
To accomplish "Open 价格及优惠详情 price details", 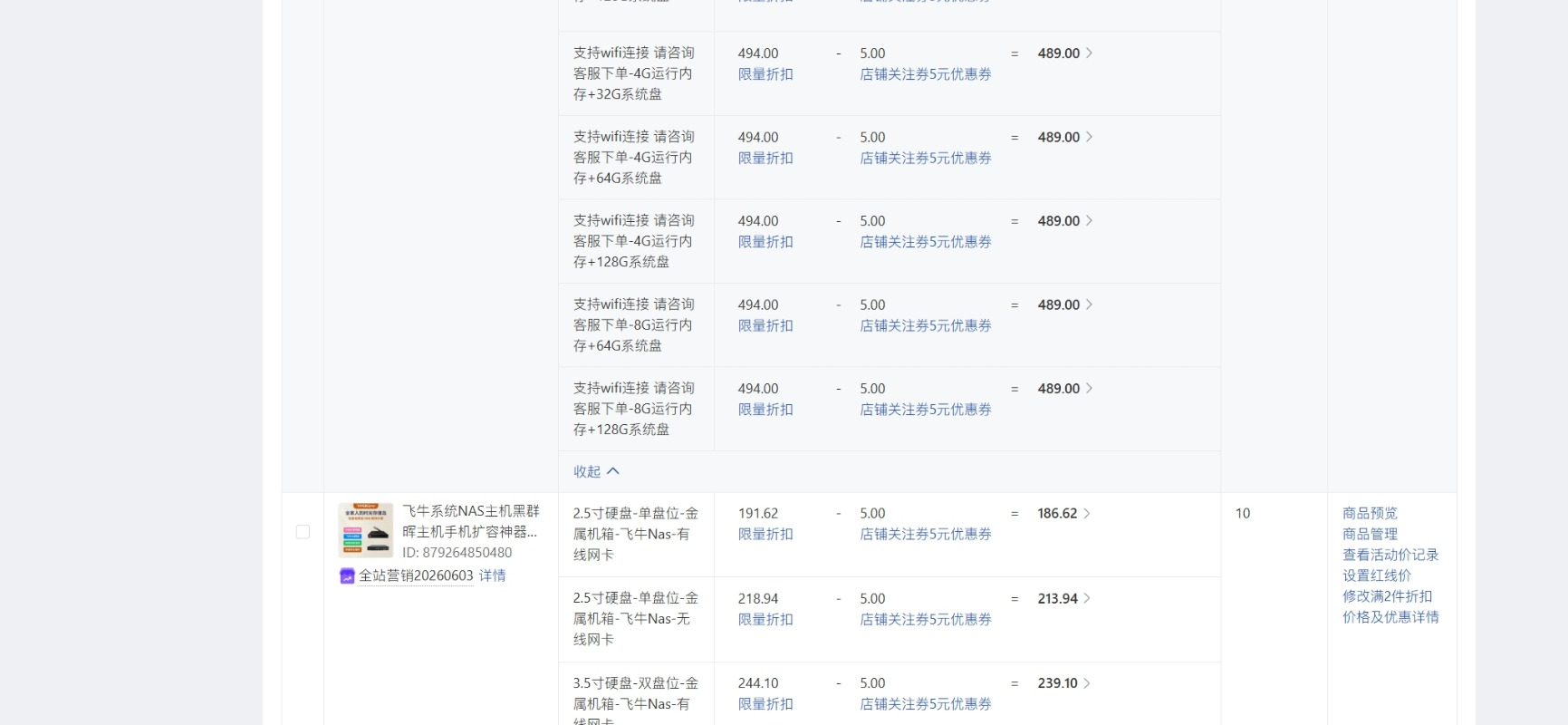I will pos(1390,617).
